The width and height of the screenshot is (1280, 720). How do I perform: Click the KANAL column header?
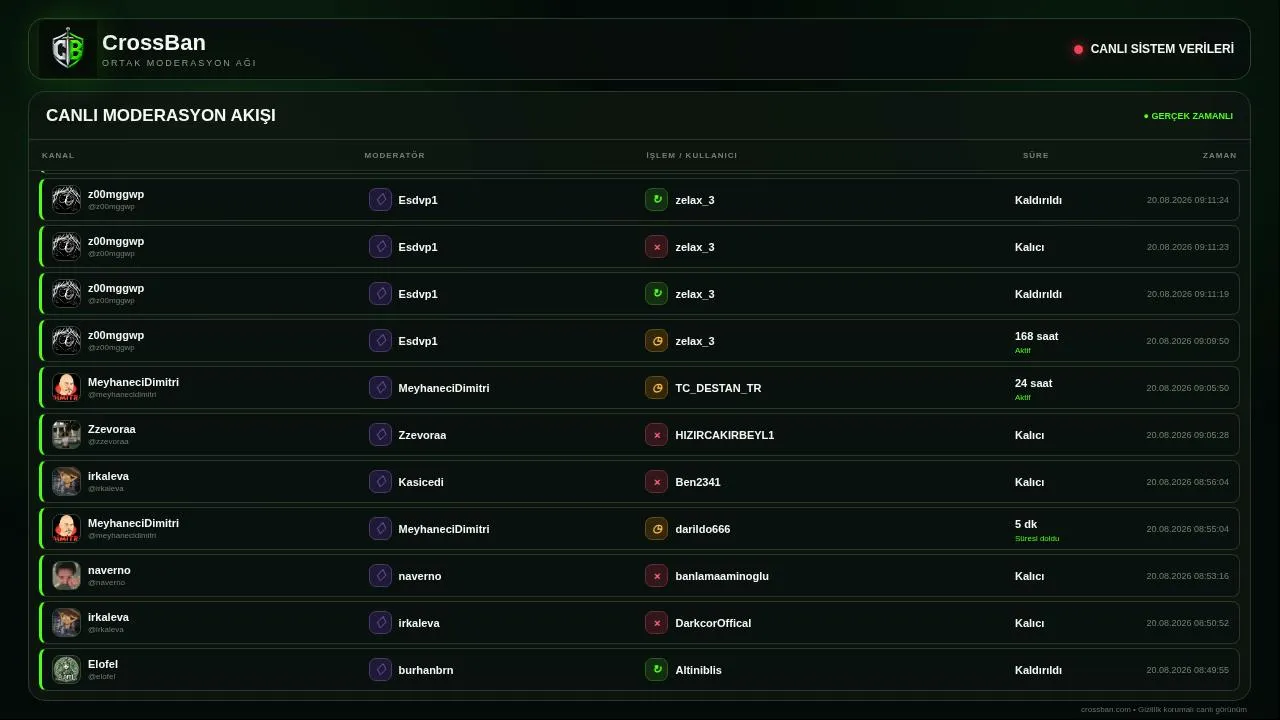click(58, 156)
